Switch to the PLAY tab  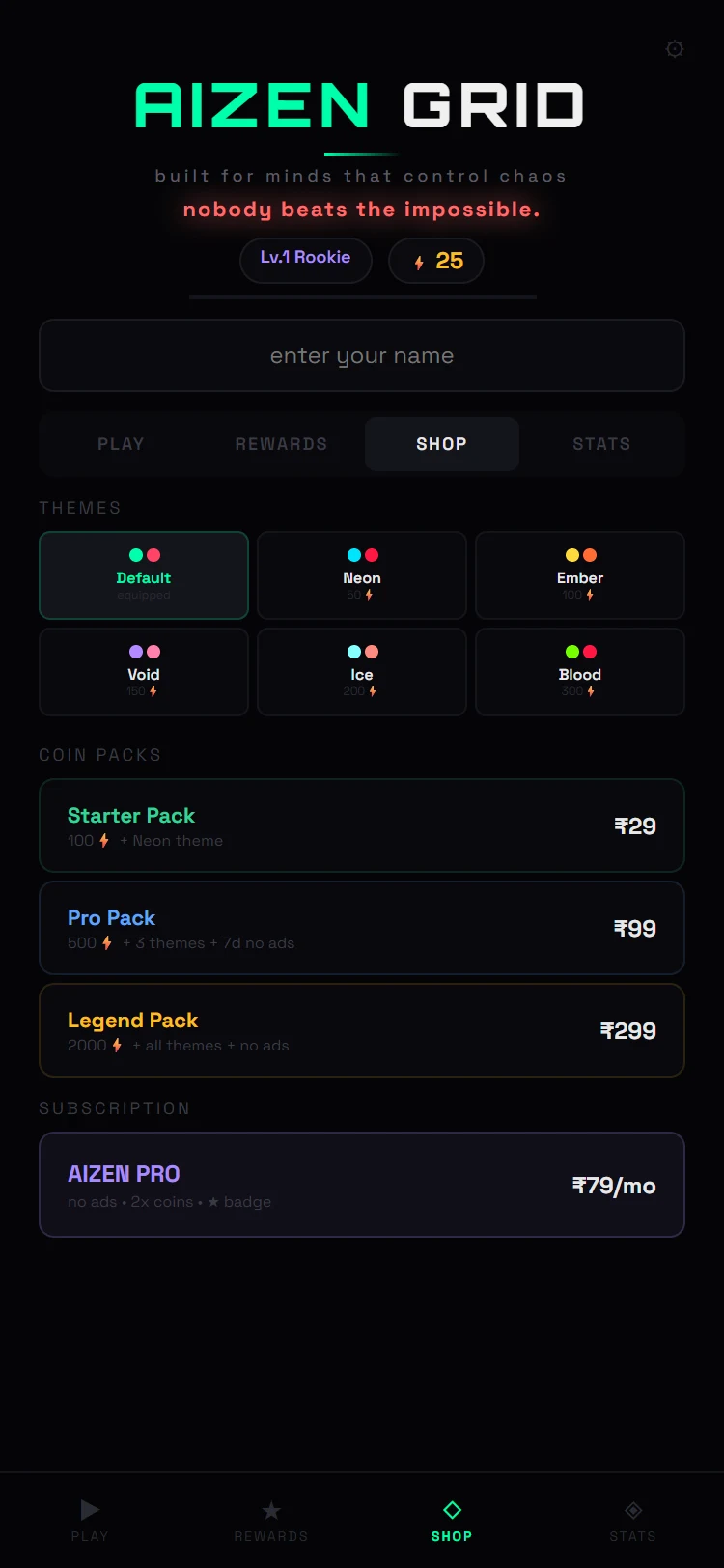(x=121, y=444)
